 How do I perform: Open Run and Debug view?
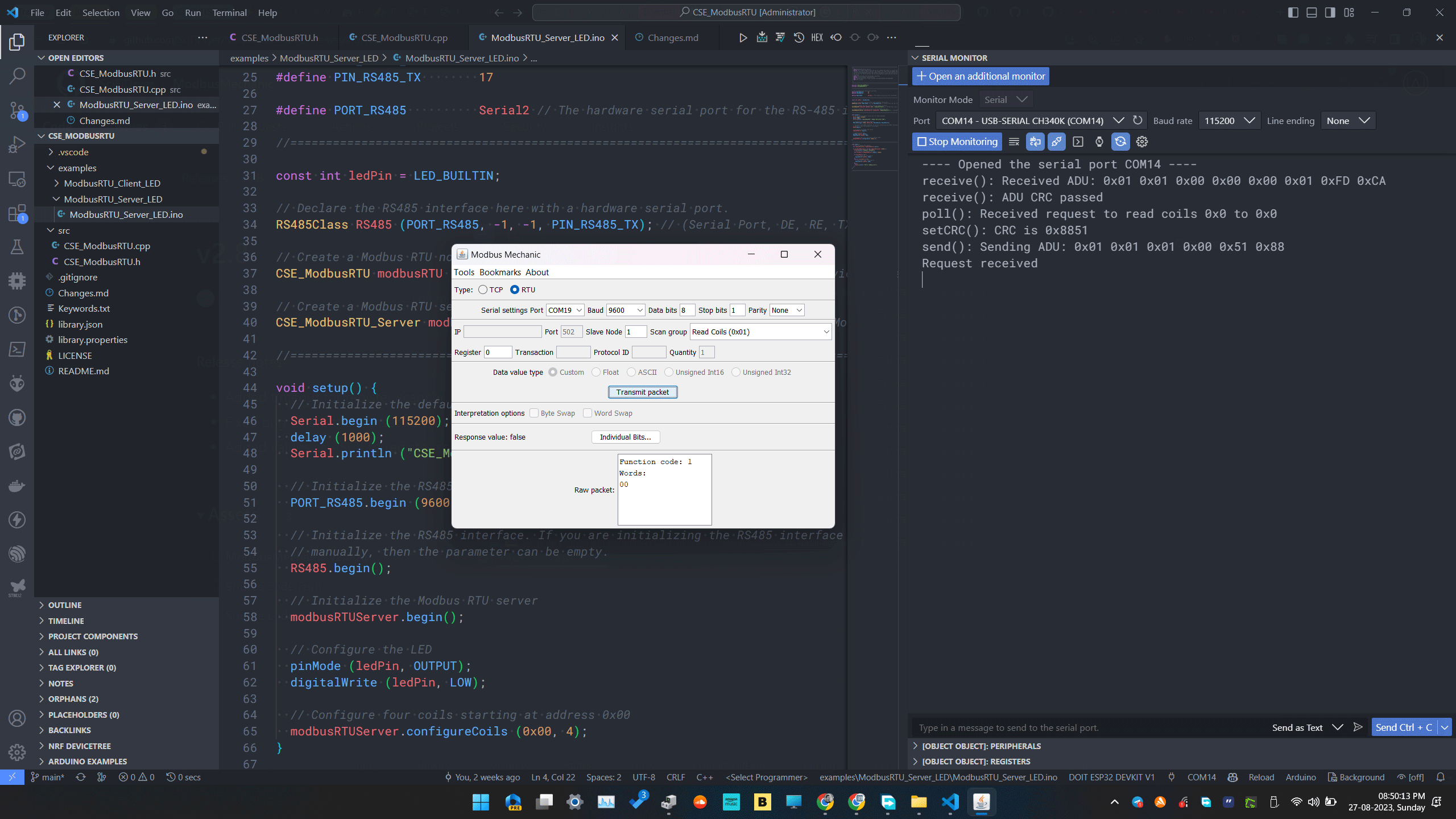pos(17,144)
